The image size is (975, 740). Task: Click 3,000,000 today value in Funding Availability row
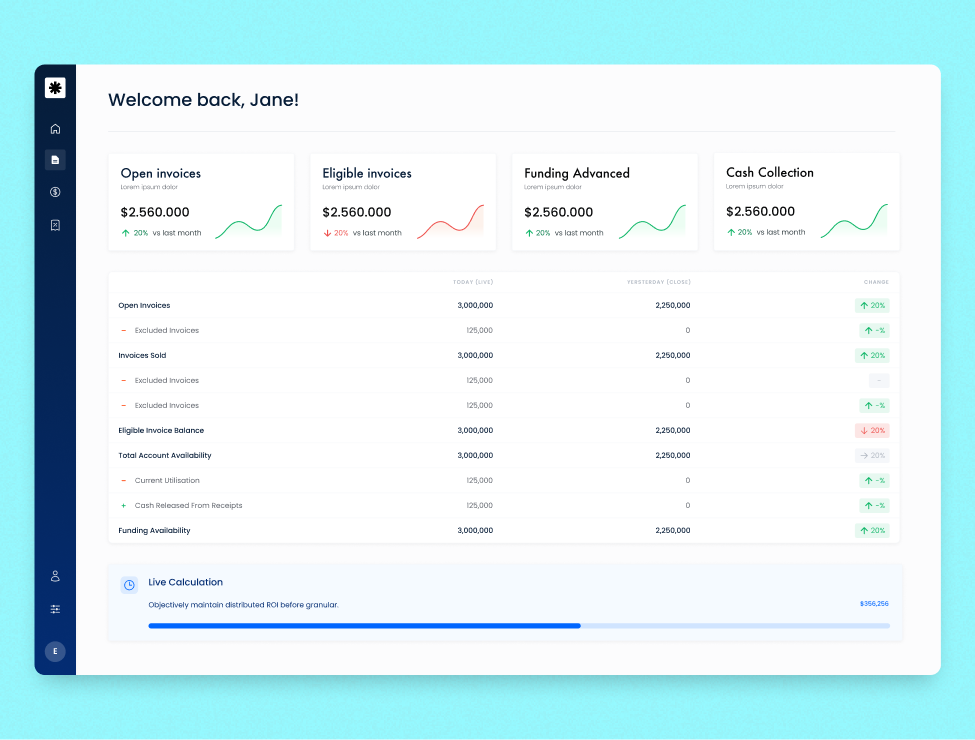tap(475, 530)
